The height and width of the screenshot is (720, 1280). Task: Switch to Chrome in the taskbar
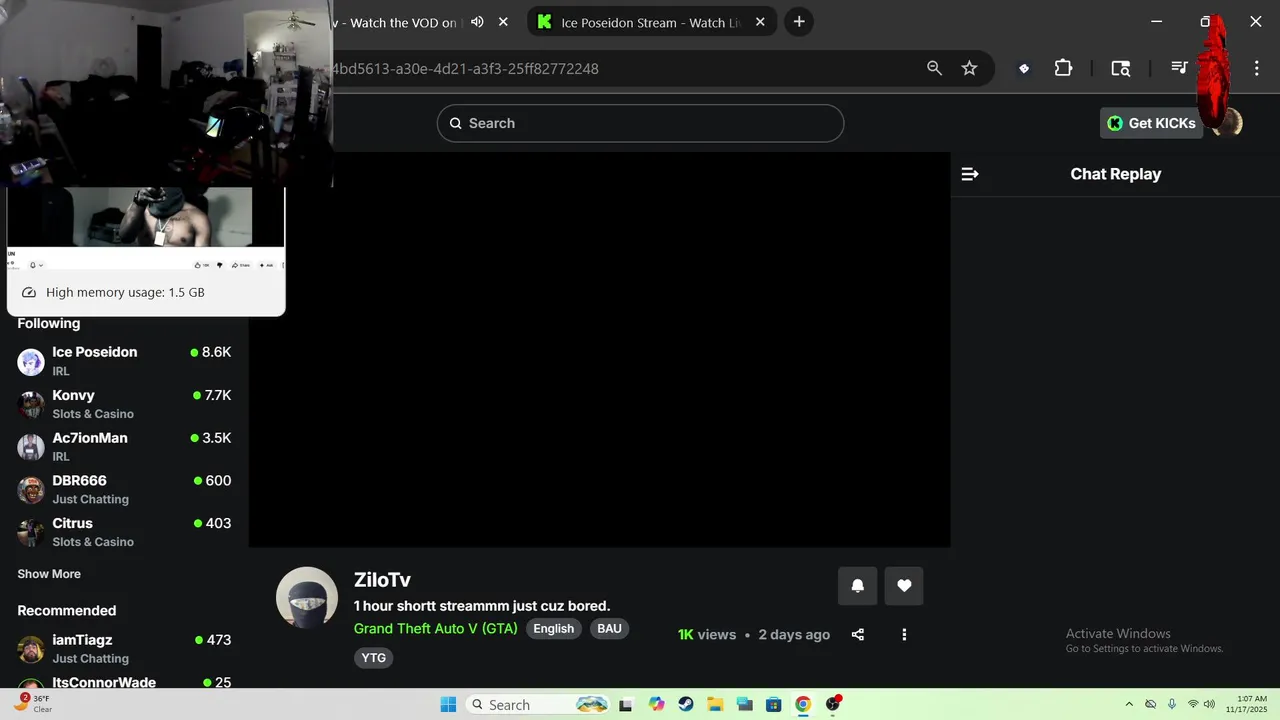point(802,704)
